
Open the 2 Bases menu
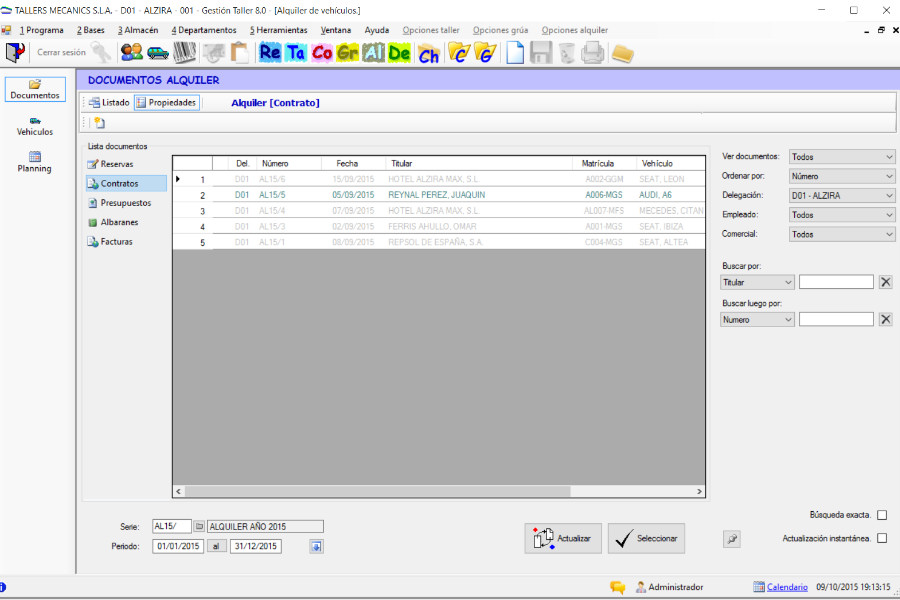[x=91, y=30]
